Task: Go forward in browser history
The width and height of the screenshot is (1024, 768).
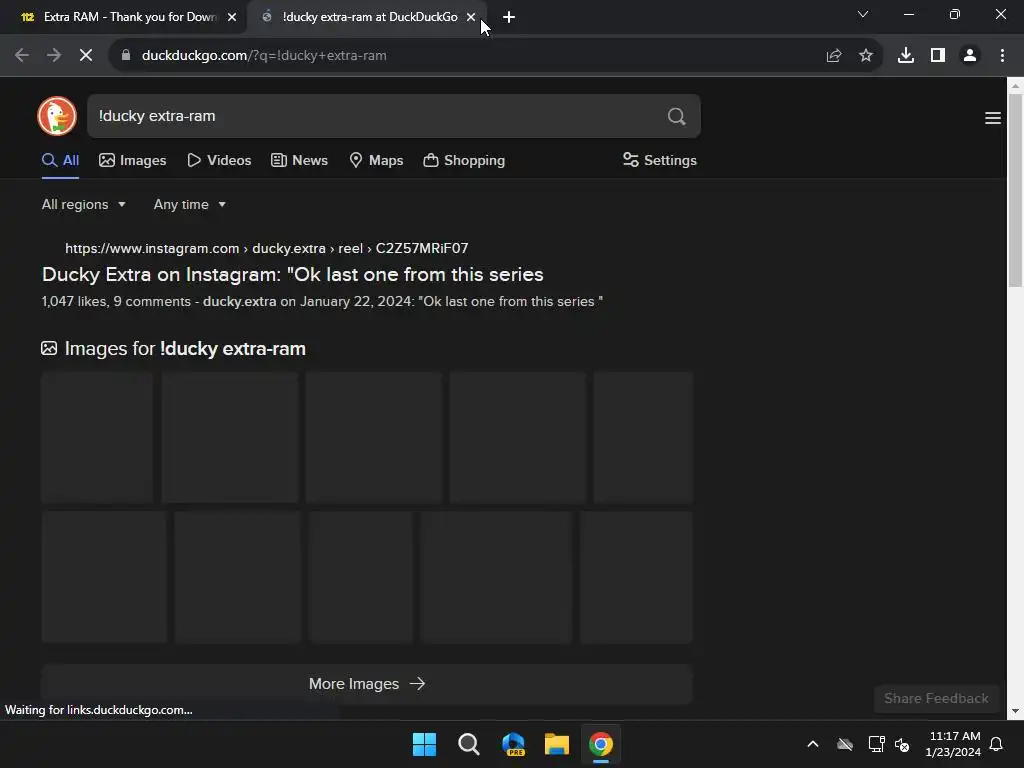Action: (x=54, y=56)
